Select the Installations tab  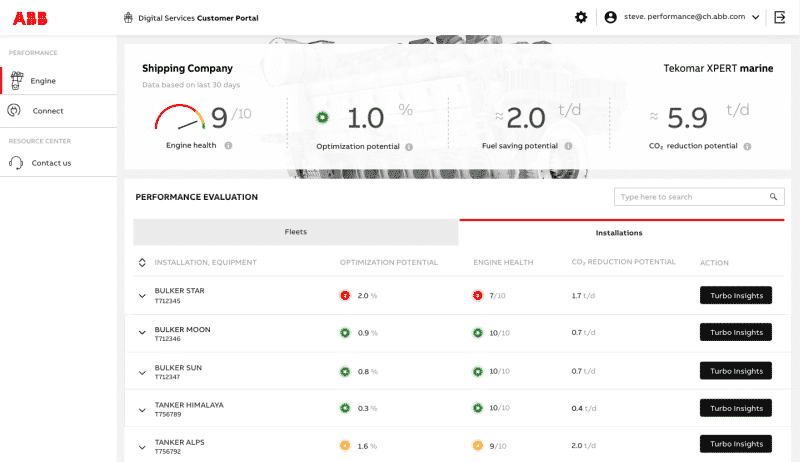point(618,232)
